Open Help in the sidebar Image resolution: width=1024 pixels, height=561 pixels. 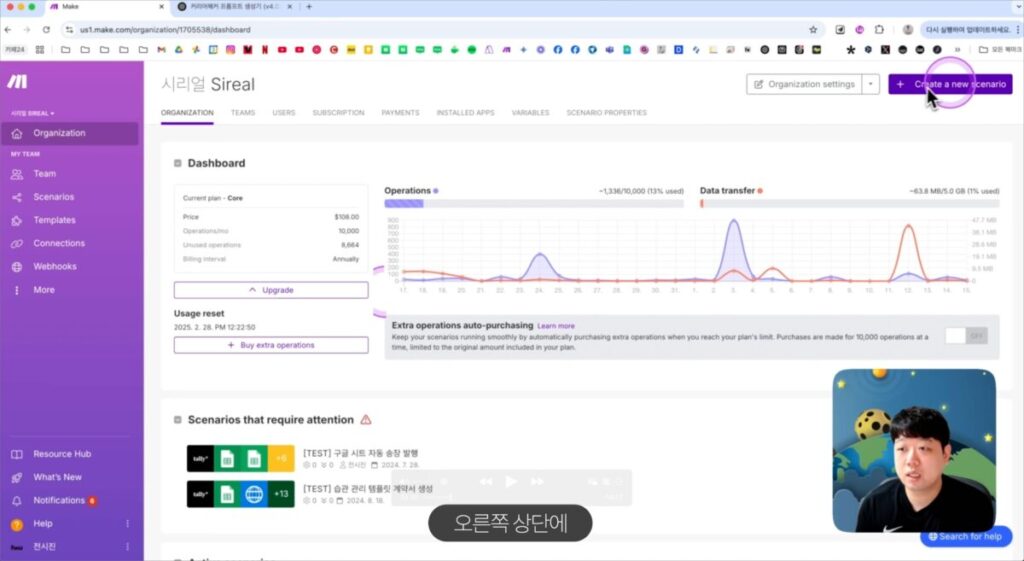coord(42,523)
